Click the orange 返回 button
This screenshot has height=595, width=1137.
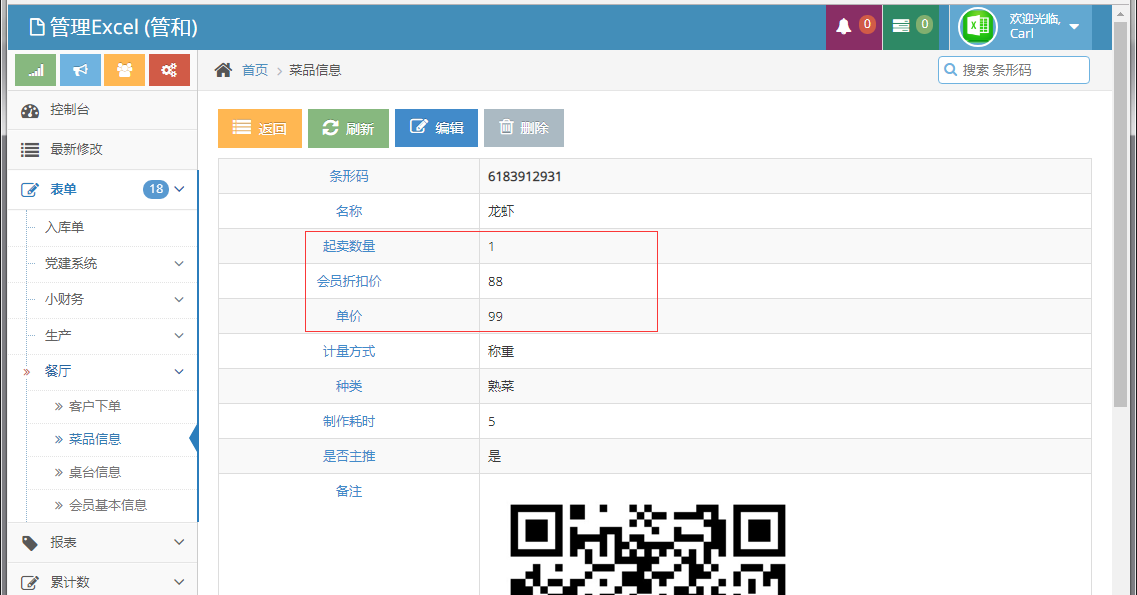pos(260,128)
